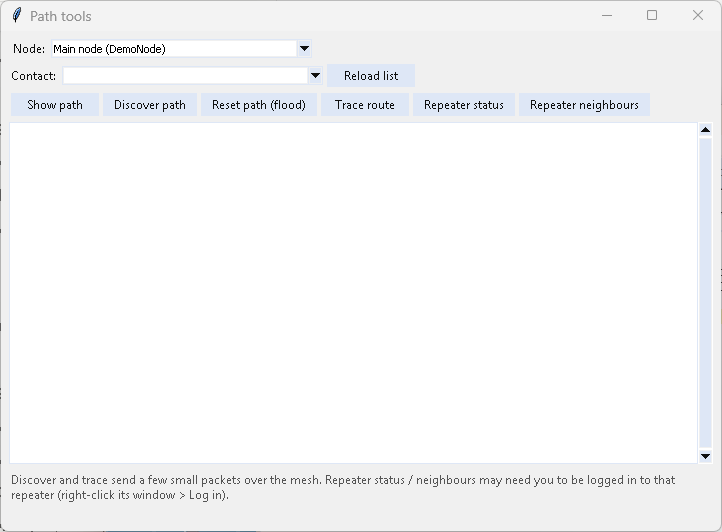Run Trace route
The width and height of the screenshot is (722, 532).
pyautogui.click(x=365, y=105)
